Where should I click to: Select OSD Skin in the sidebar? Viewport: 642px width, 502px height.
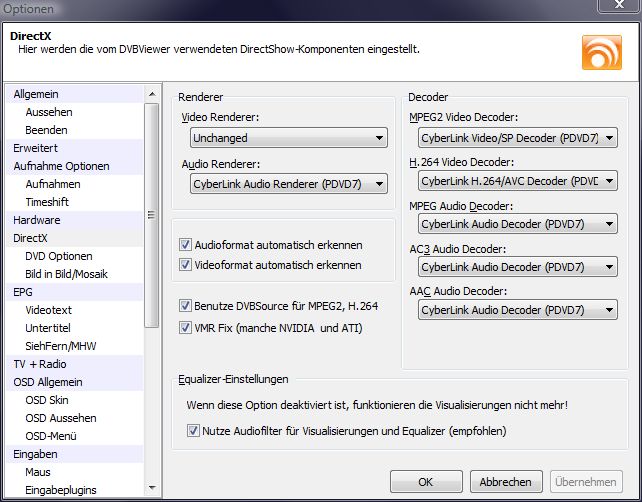(x=47, y=400)
